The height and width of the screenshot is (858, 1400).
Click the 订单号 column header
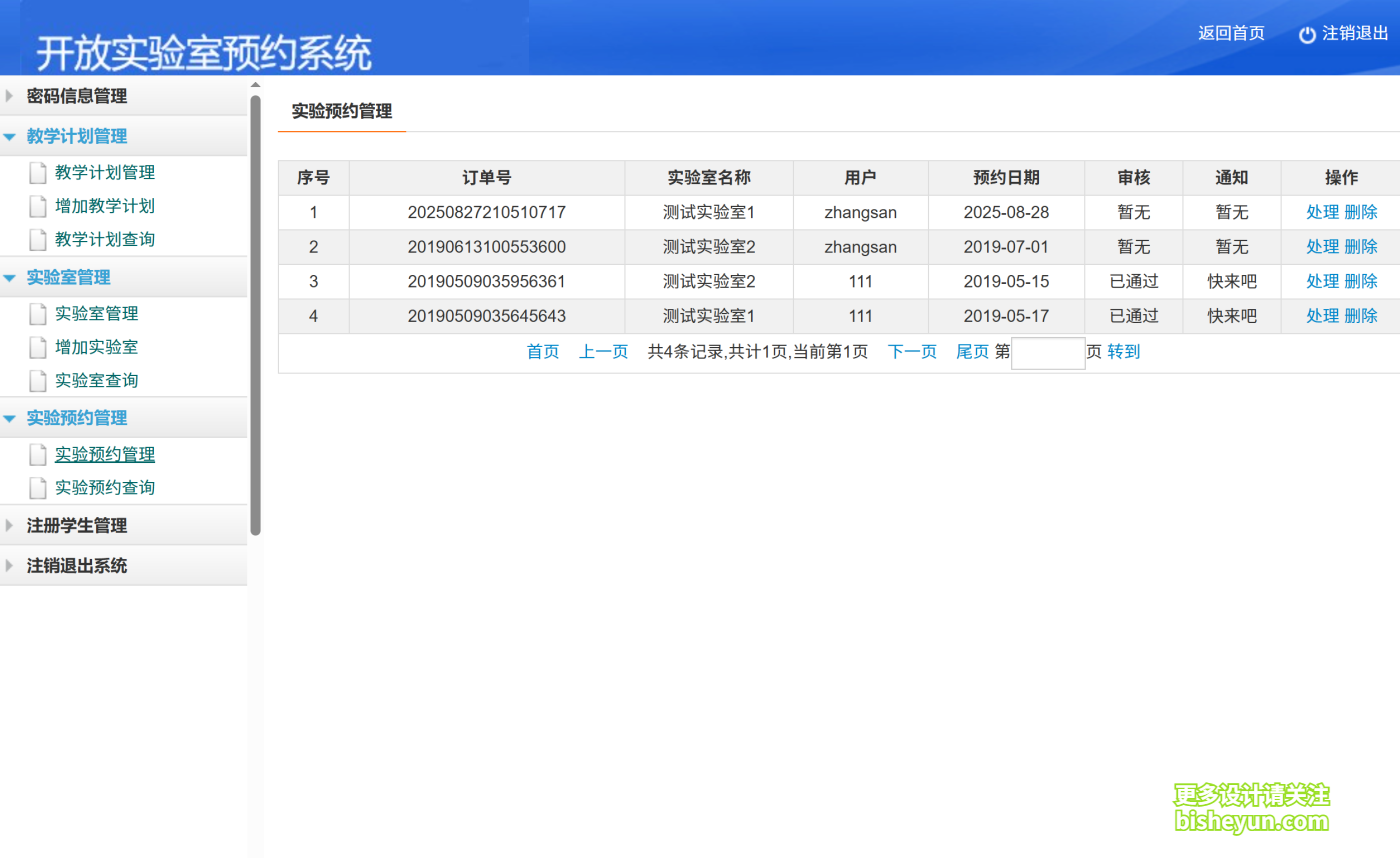[x=487, y=178]
